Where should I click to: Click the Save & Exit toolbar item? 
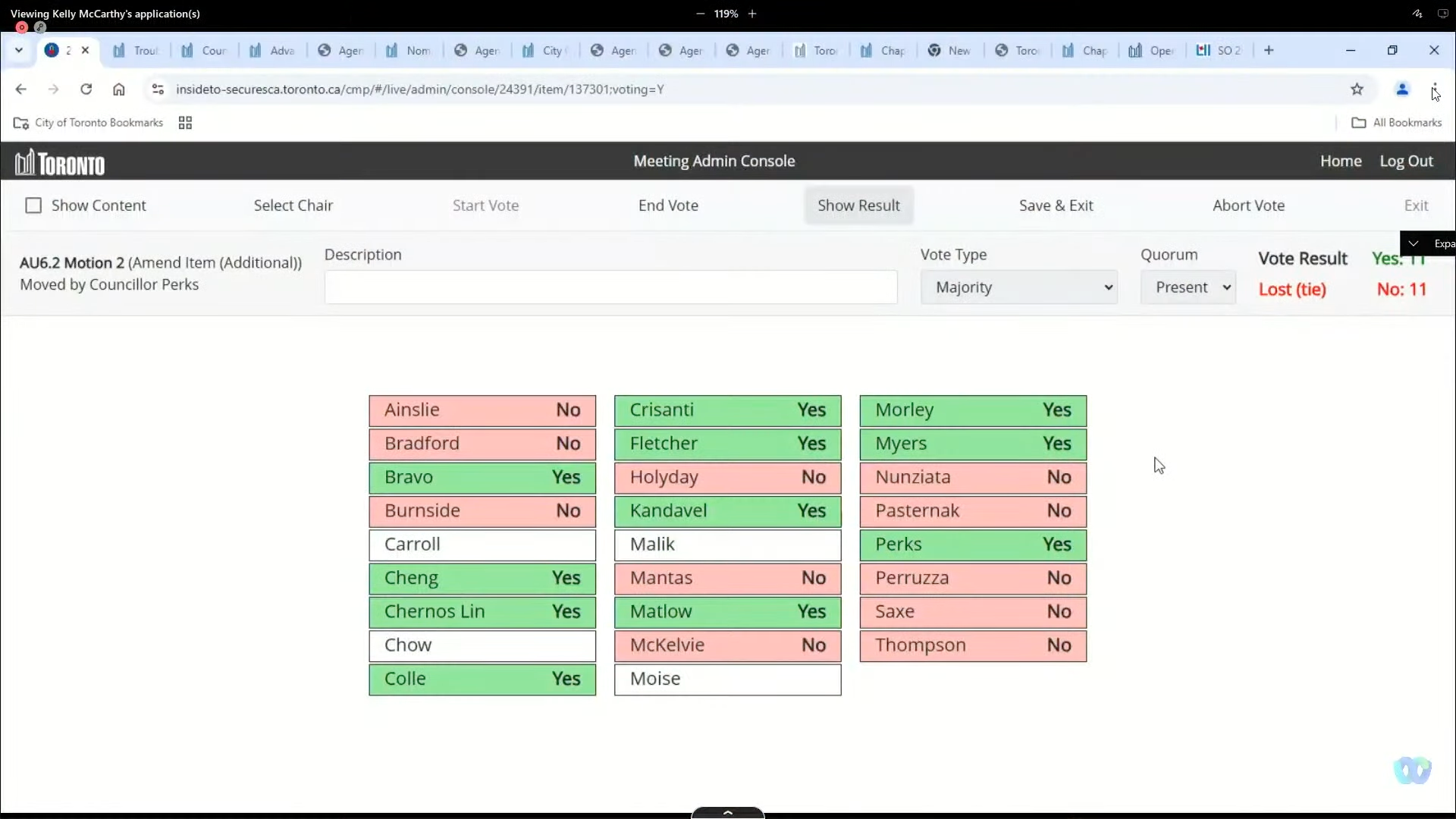(1056, 205)
